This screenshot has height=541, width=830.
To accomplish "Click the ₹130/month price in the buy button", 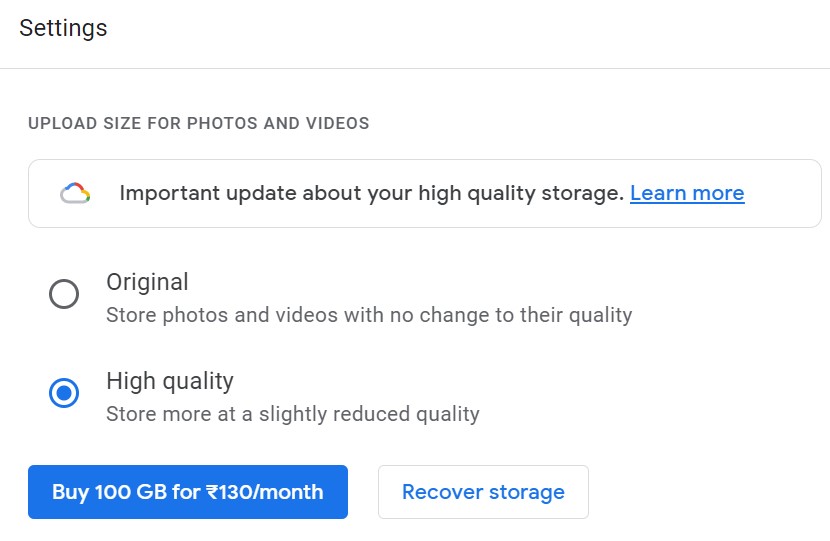I will (265, 492).
